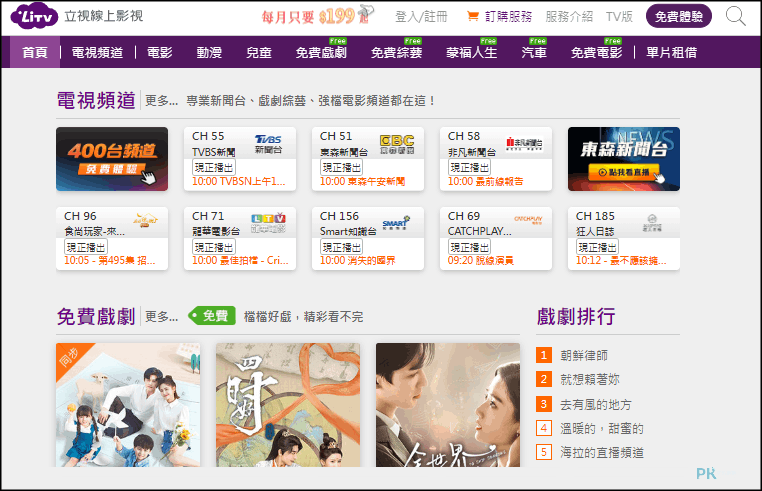Click 免費戲劇 section heading
This screenshot has height=491, width=762.
[96, 316]
